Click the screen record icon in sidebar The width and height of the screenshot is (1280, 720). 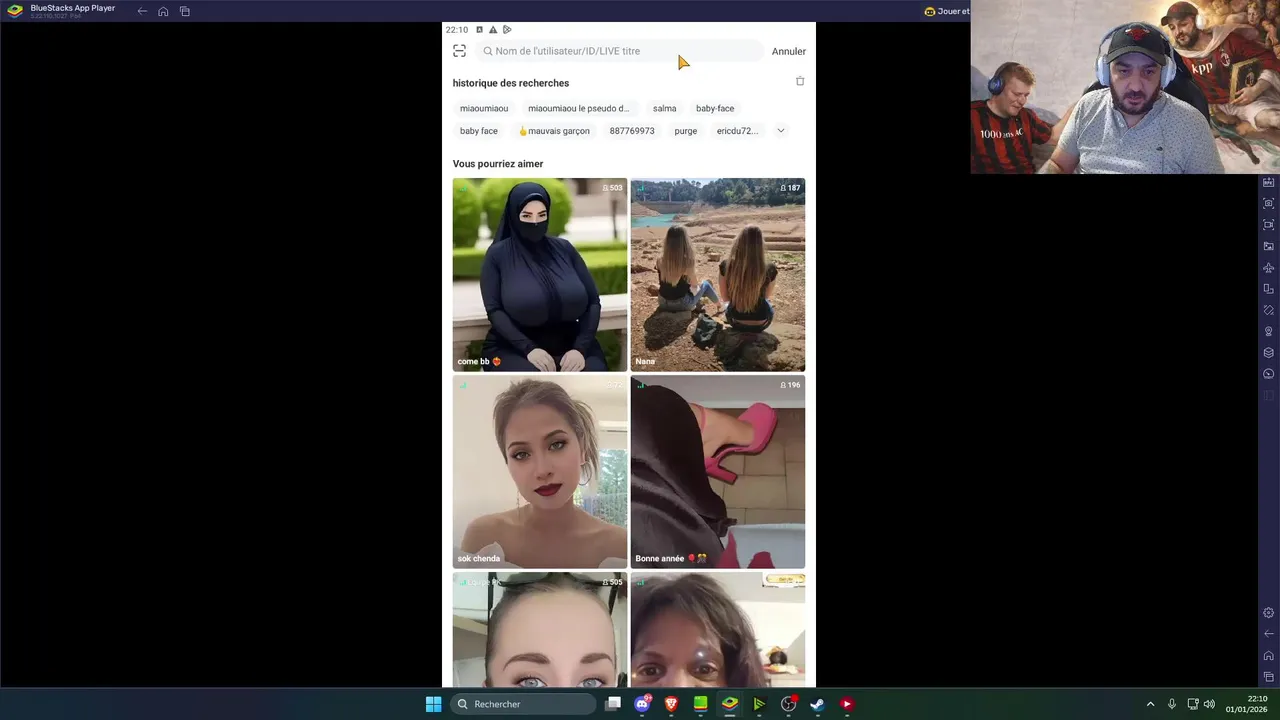(x=1269, y=225)
